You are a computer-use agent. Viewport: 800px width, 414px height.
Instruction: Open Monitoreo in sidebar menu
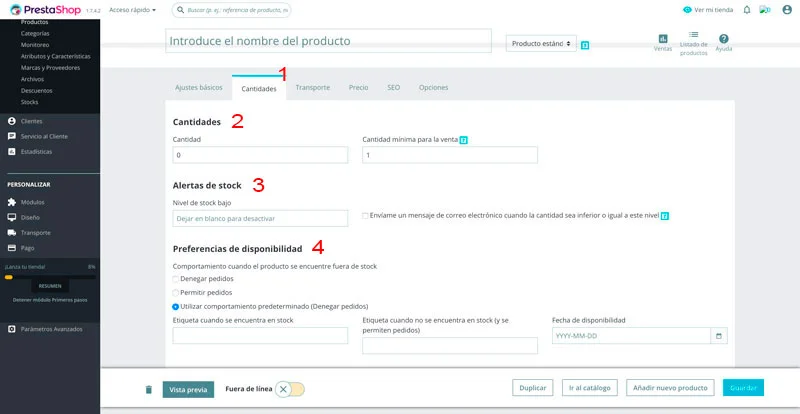[35, 45]
